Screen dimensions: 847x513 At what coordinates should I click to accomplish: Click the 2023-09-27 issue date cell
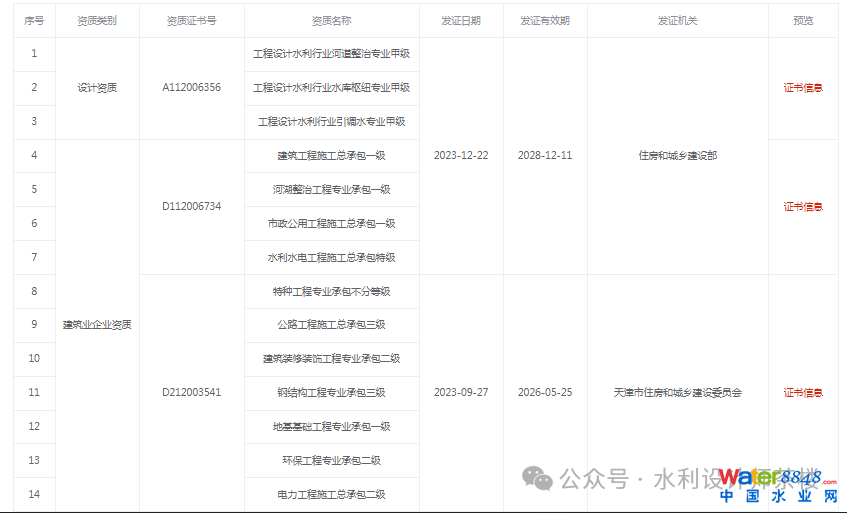[x=461, y=393]
